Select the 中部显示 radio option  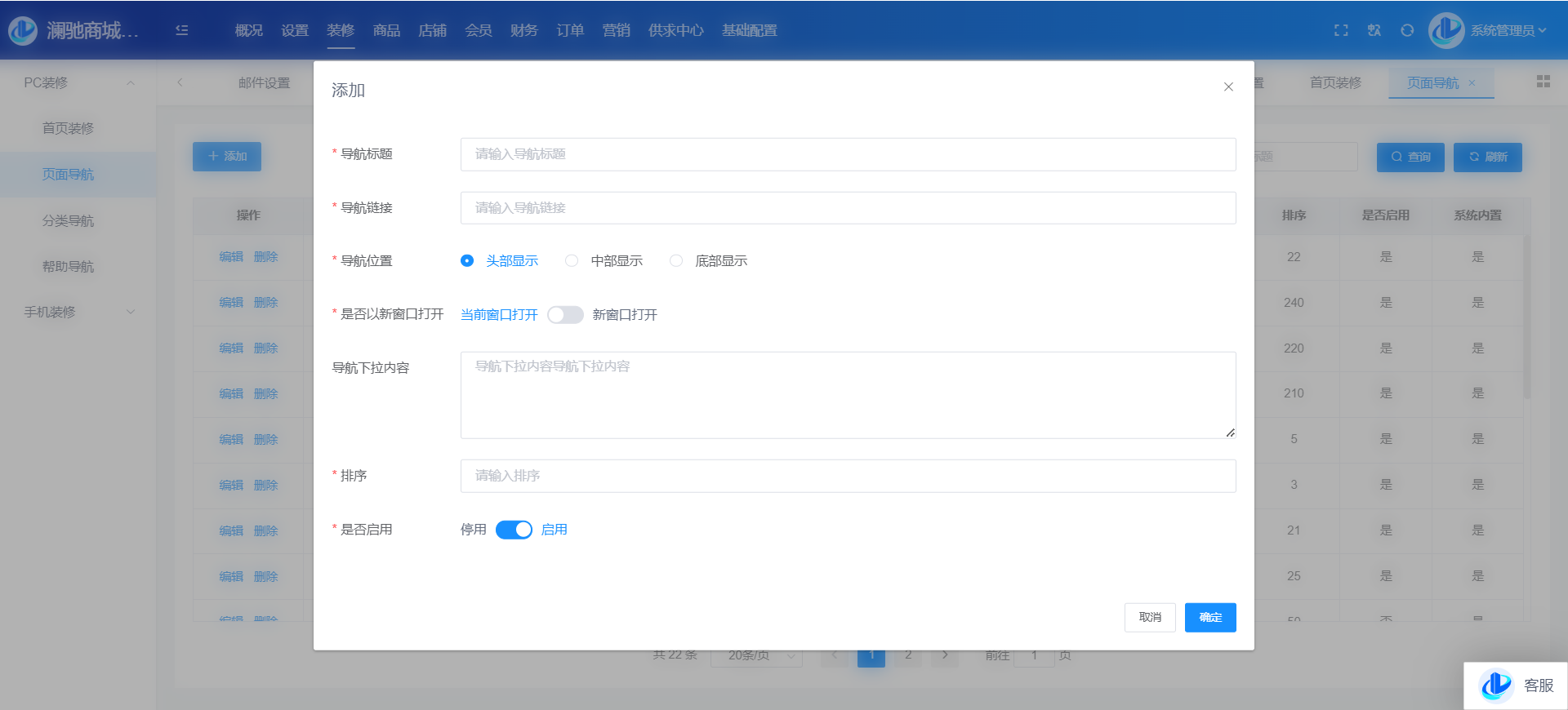pos(572,261)
